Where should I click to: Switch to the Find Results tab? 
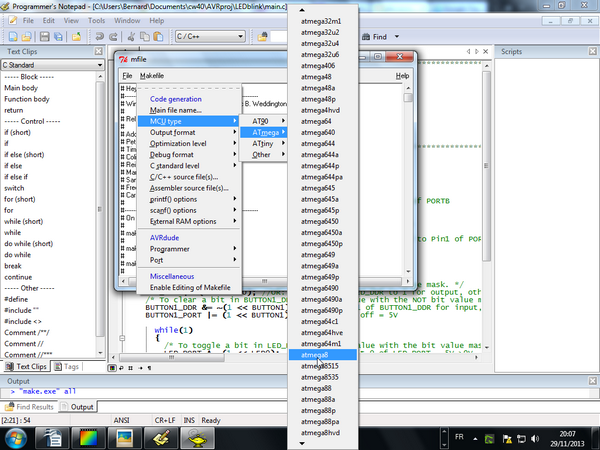[x=34, y=407]
